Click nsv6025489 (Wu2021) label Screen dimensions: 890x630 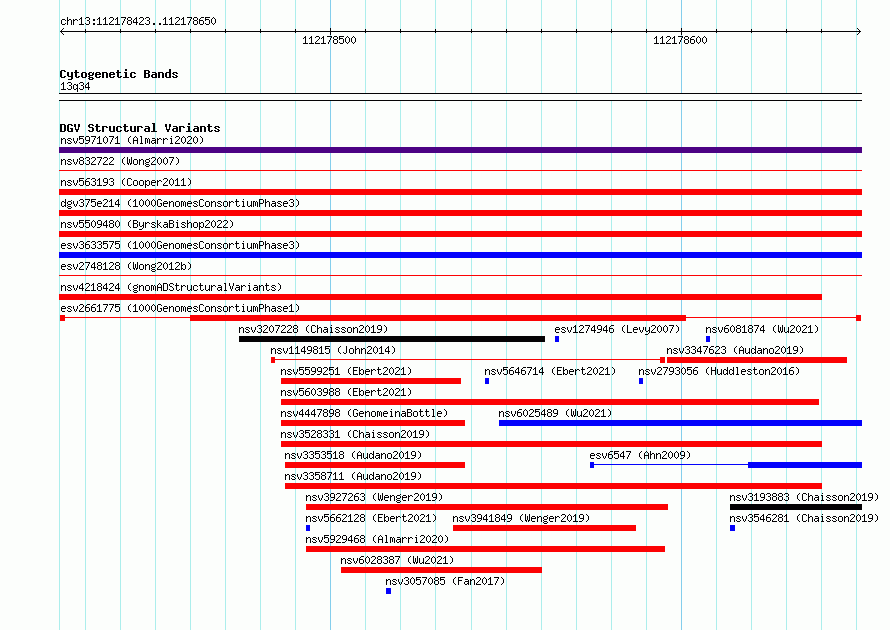tap(555, 413)
